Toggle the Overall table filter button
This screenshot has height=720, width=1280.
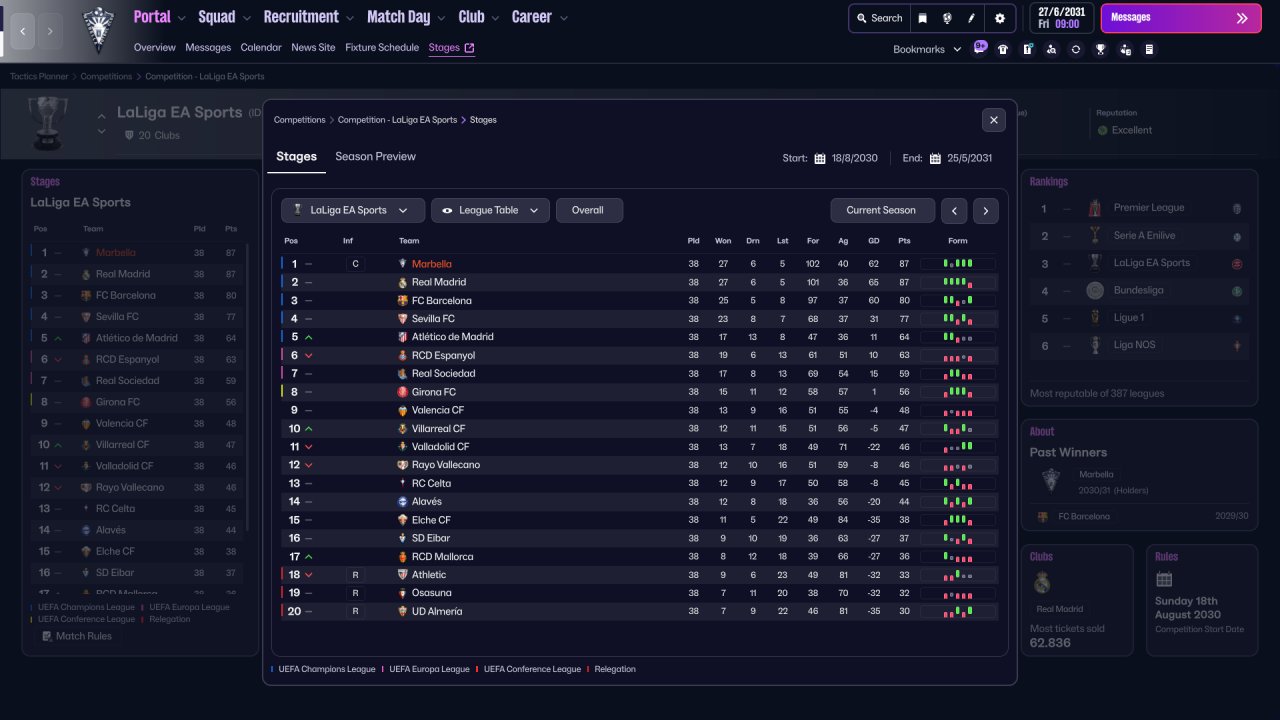click(589, 210)
